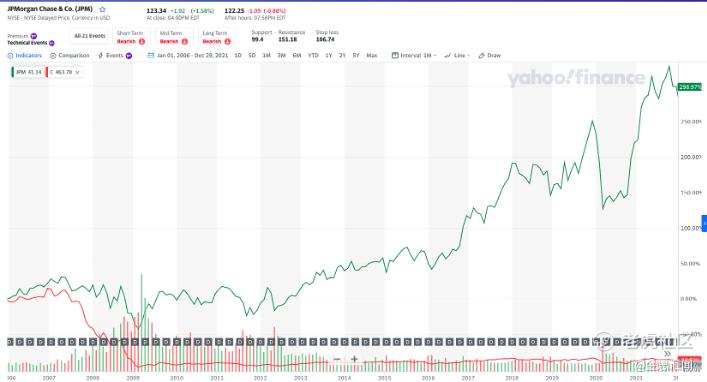The width and height of the screenshot is (707, 382).
Task: Click the double-arrow jump-to-latest icon
Action: click(667, 354)
